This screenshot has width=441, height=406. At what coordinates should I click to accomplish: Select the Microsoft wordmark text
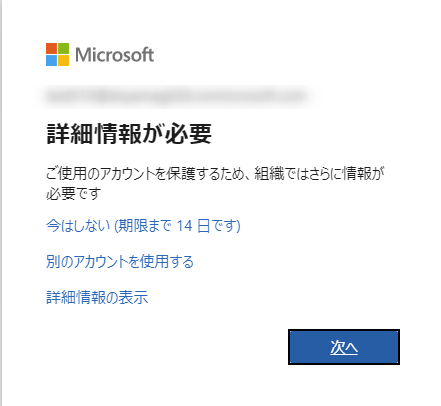(115, 55)
